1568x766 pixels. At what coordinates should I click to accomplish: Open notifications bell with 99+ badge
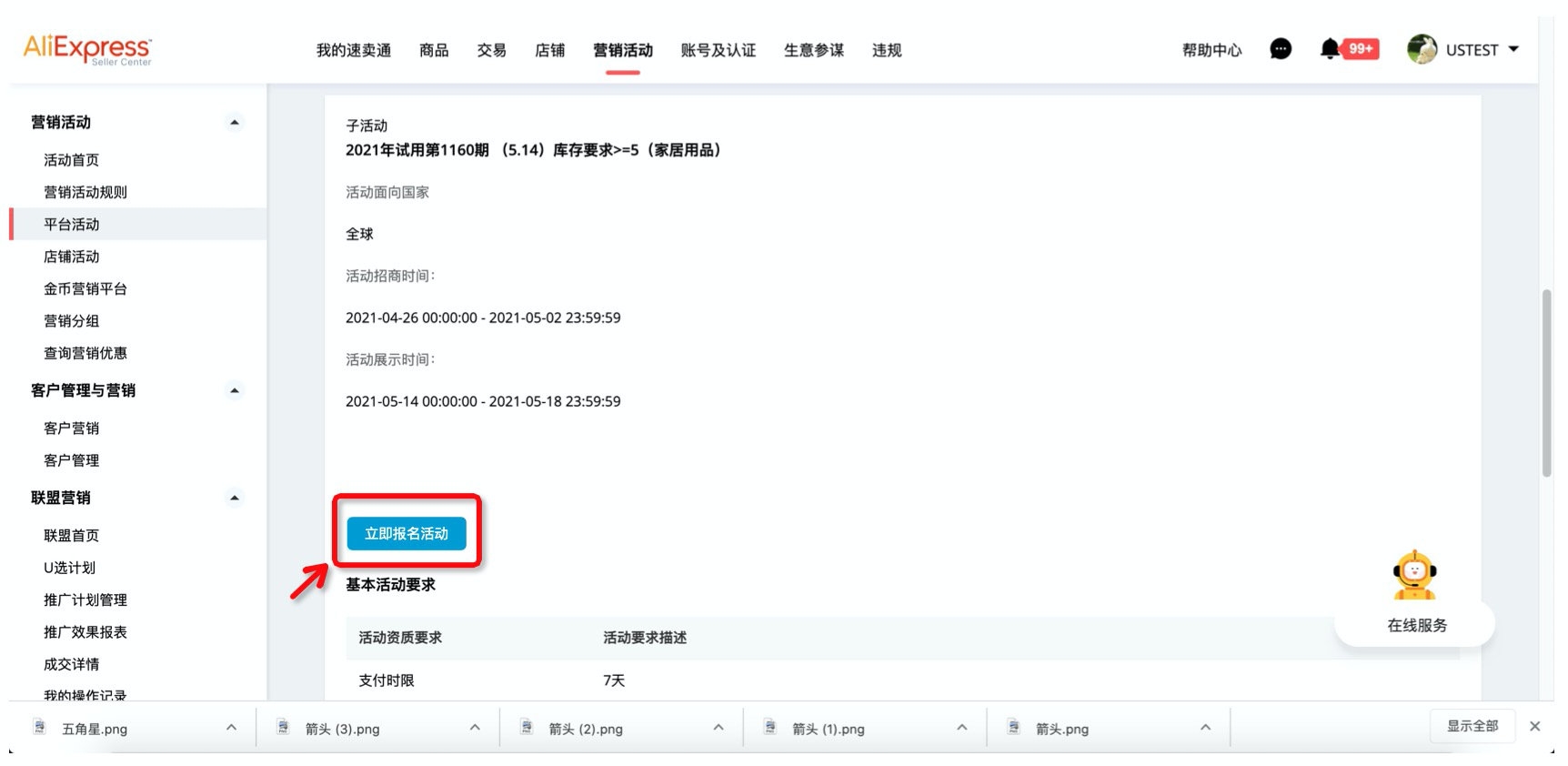(1349, 49)
